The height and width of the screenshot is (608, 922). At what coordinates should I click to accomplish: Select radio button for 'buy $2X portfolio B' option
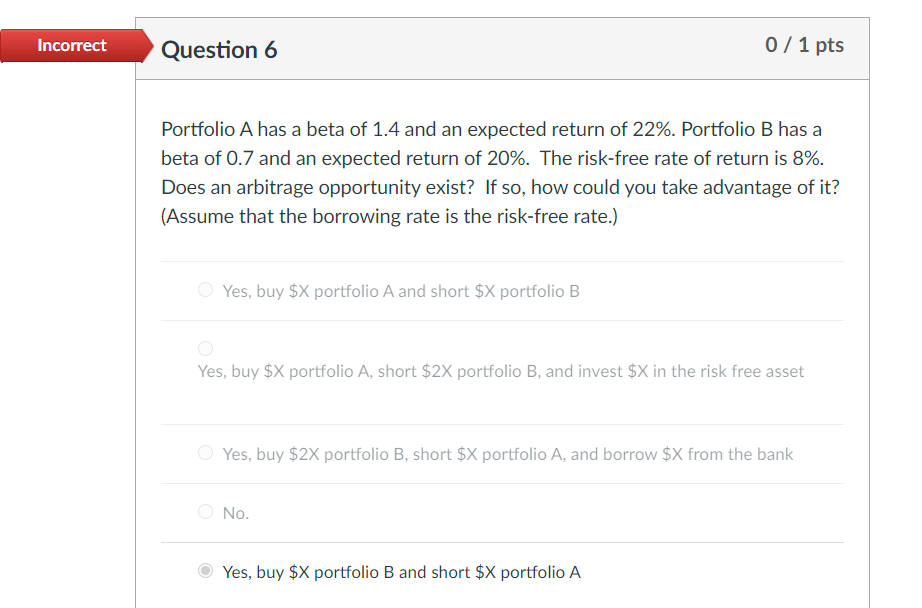(205, 452)
